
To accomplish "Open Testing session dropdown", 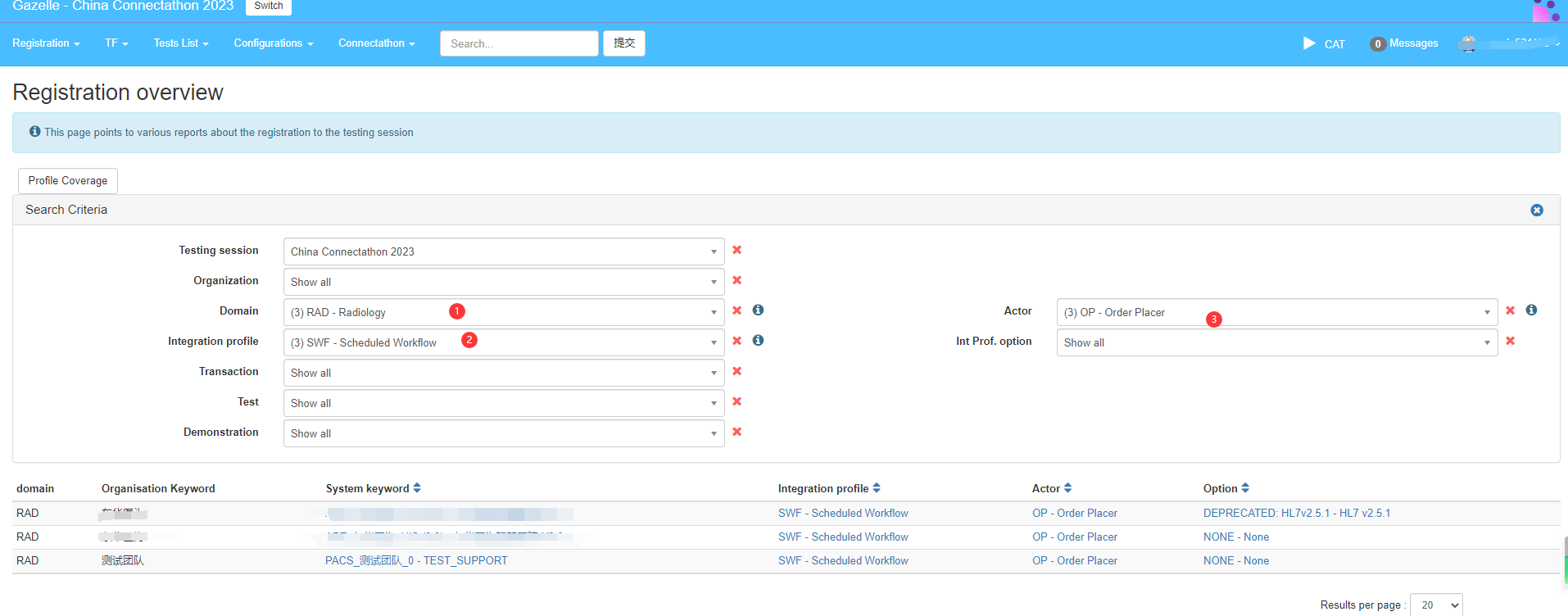I will 504,251.
